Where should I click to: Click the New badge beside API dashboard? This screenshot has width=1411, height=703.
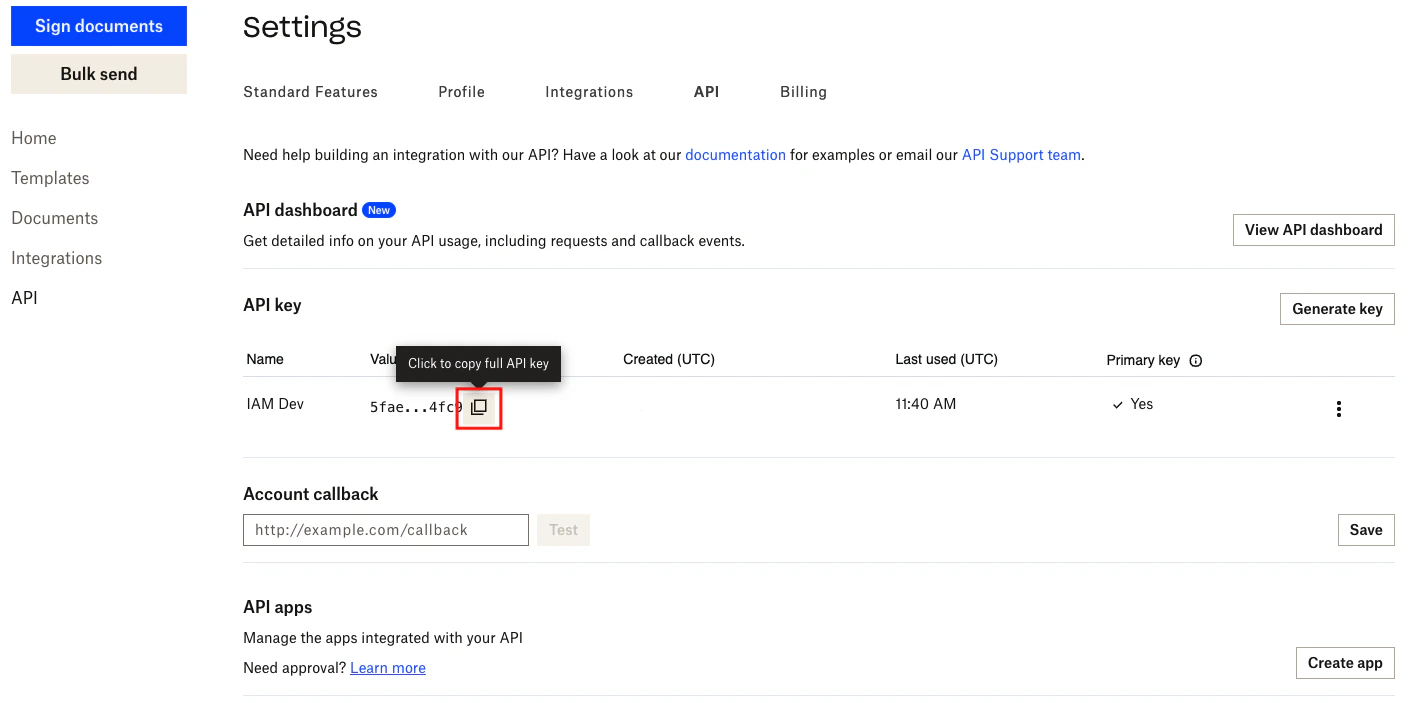[379, 210]
